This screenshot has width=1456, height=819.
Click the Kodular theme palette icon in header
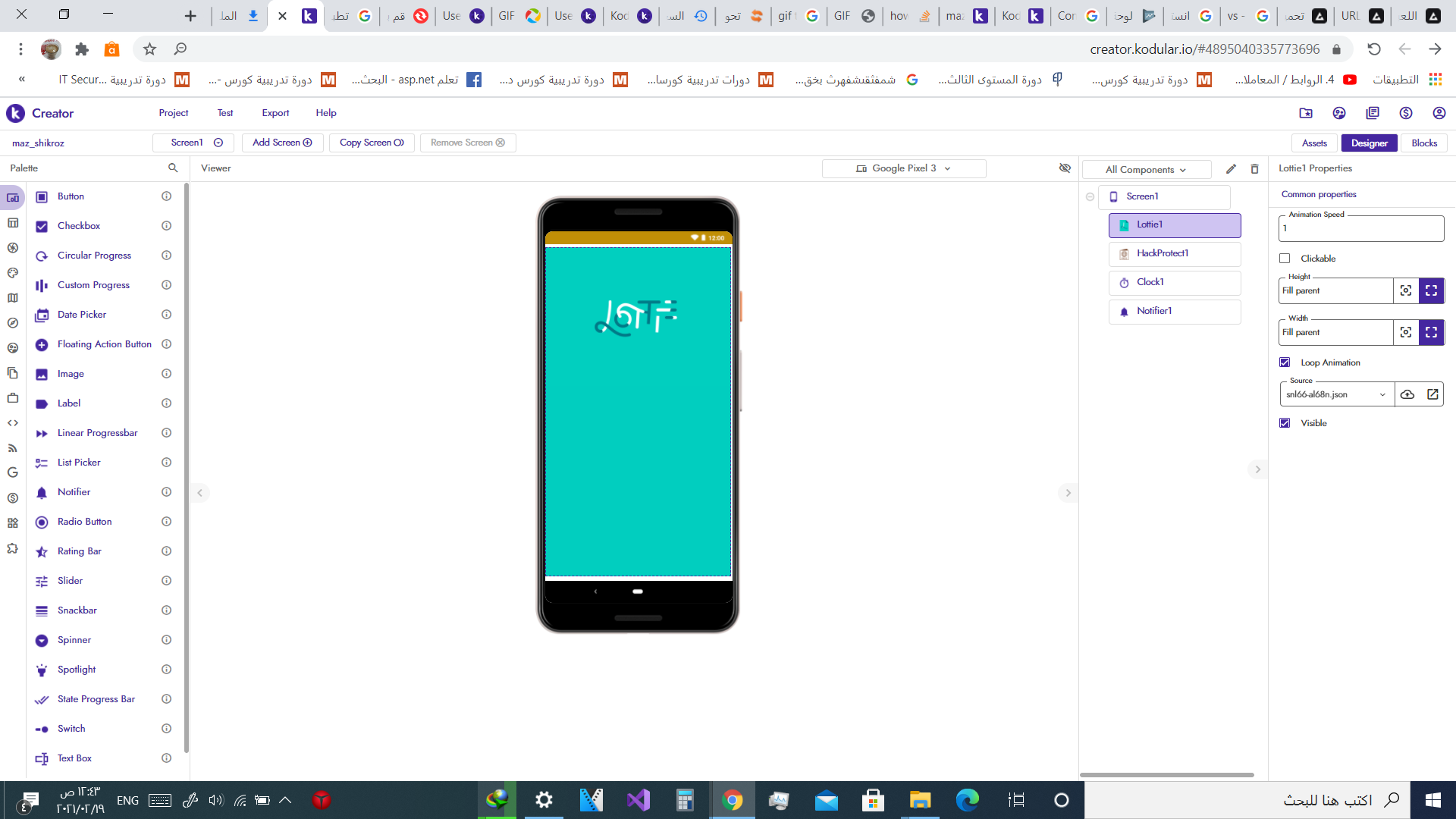coord(1339,113)
